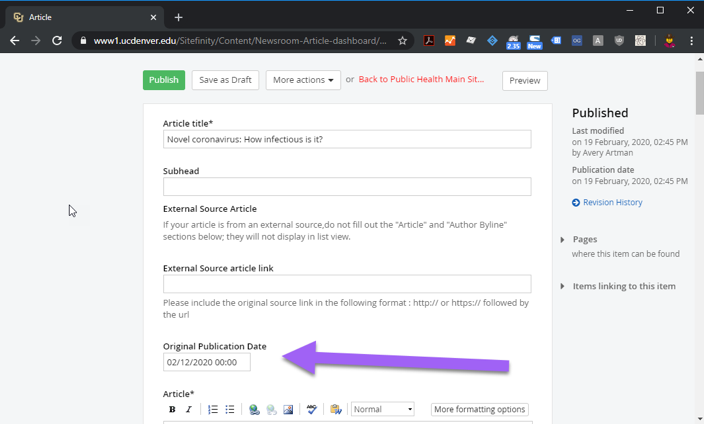Viewport: 704px width, 424px height.
Task: Click the browser address bar URL
Action: click(240, 41)
